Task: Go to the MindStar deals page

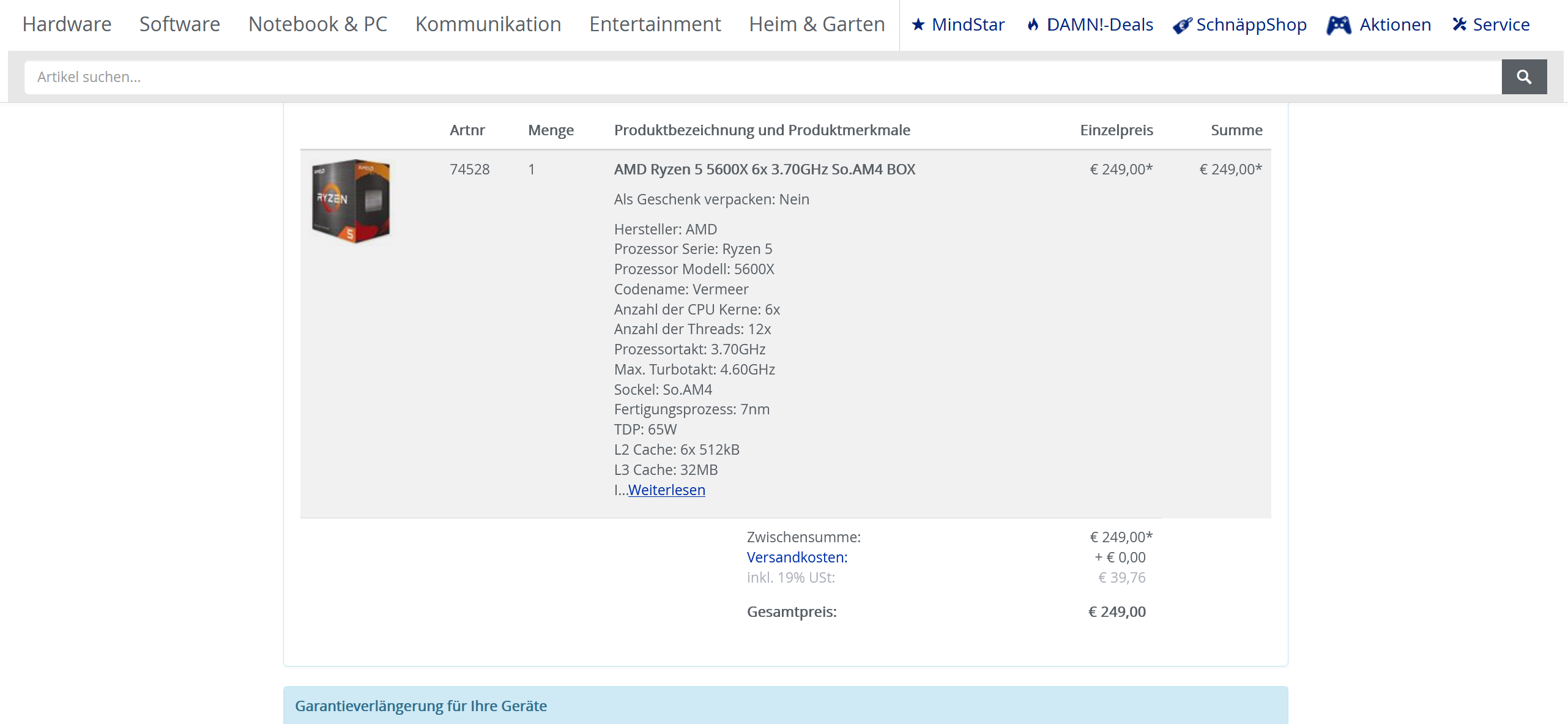Action: point(968,24)
